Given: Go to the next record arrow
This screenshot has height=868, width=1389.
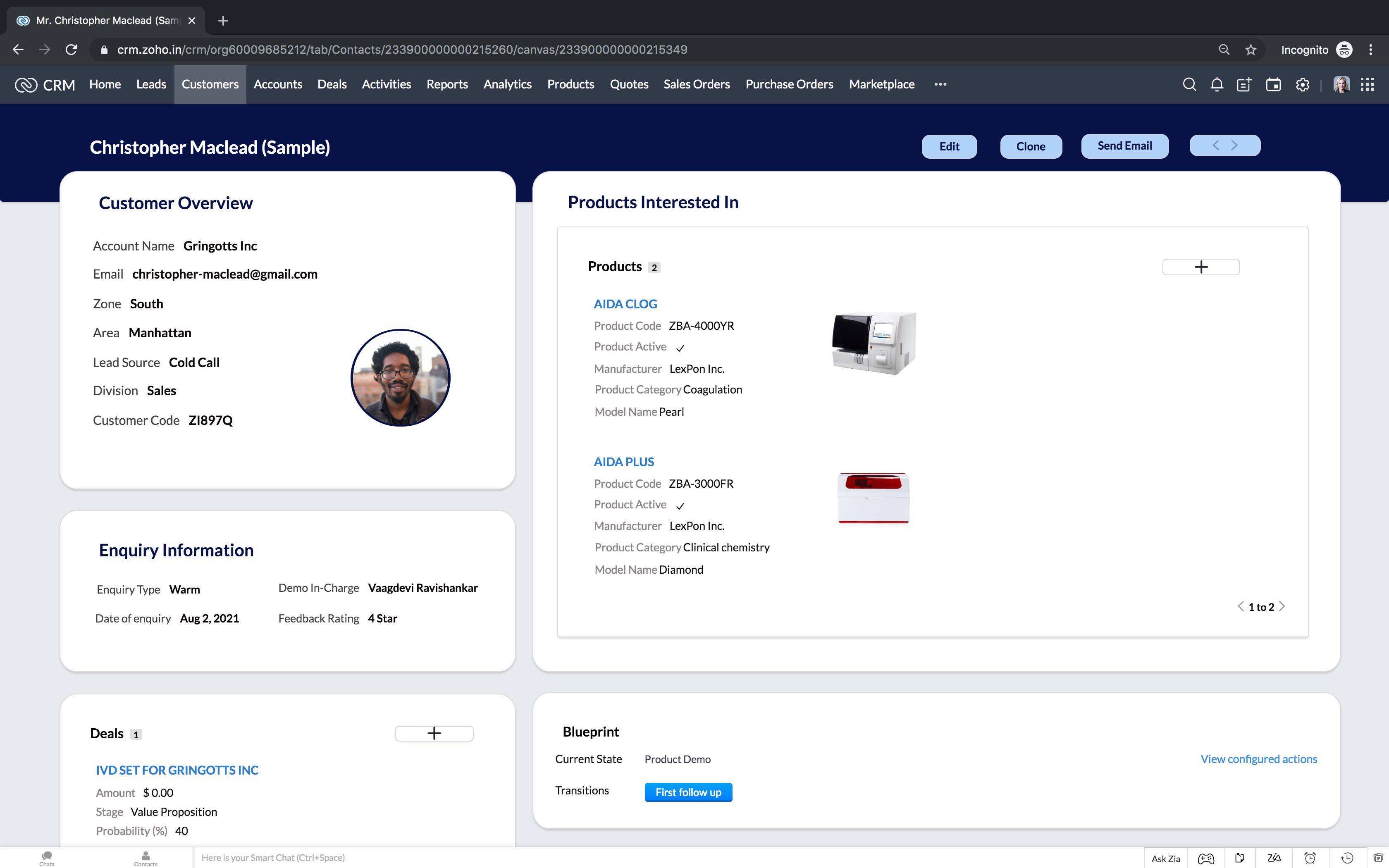Looking at the screenshot, I should [x=1235, y=146].
